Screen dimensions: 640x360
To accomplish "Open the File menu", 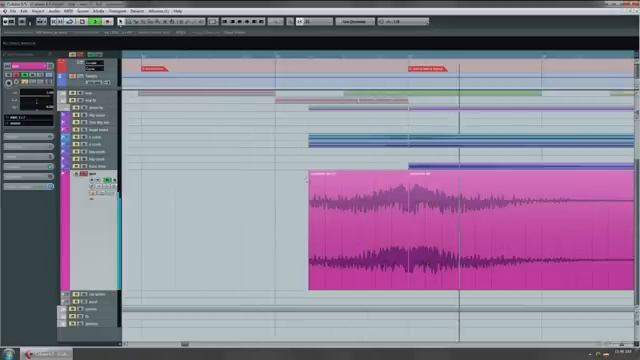I will (13, 11).
